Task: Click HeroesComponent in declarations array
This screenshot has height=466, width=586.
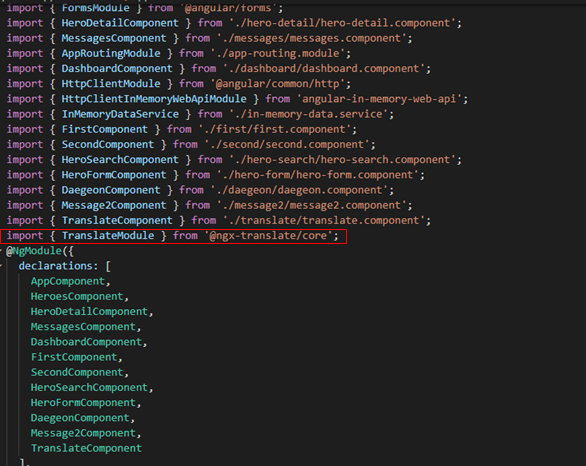Action: click(x=77, y=296)
